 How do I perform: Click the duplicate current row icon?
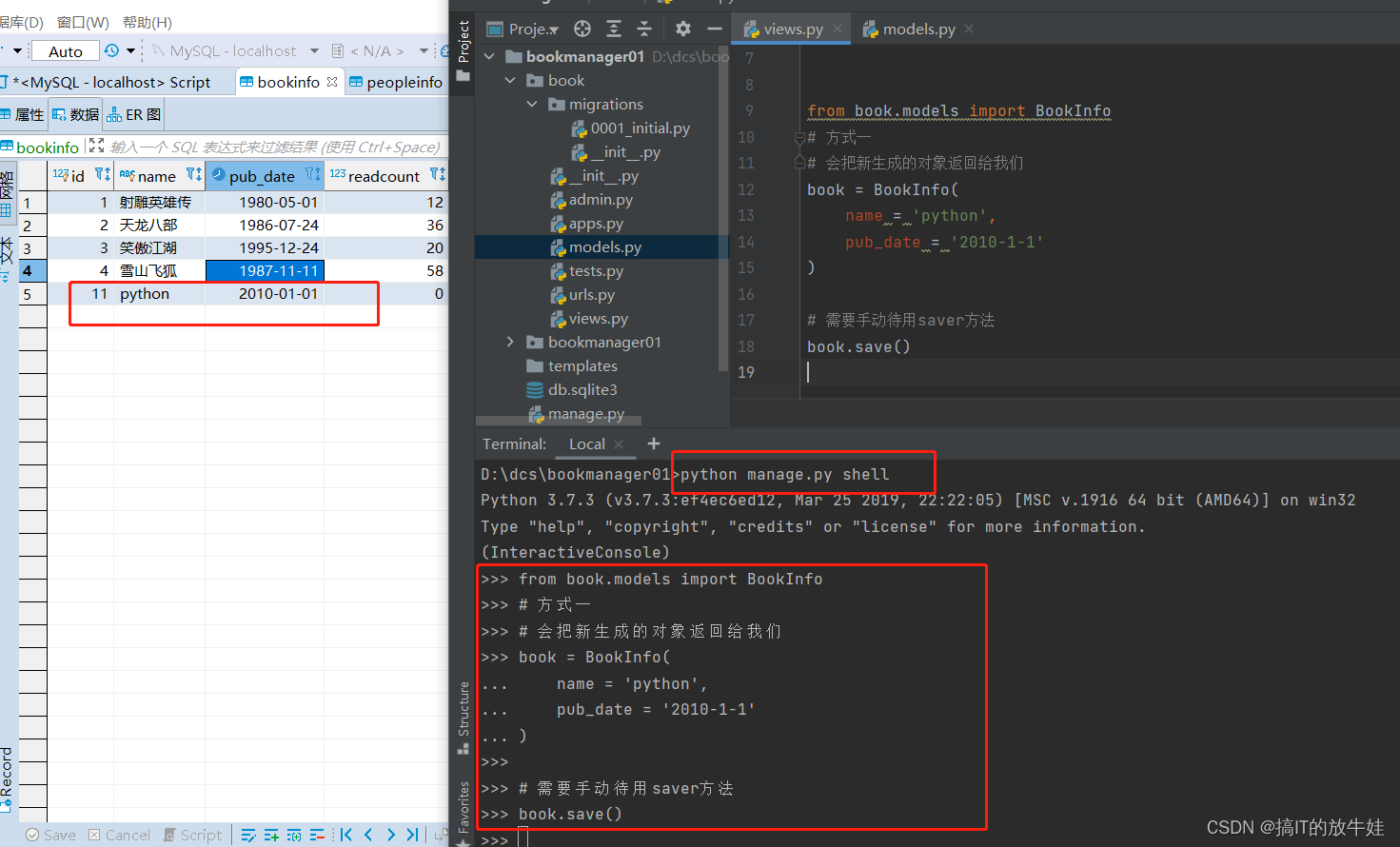294,835
